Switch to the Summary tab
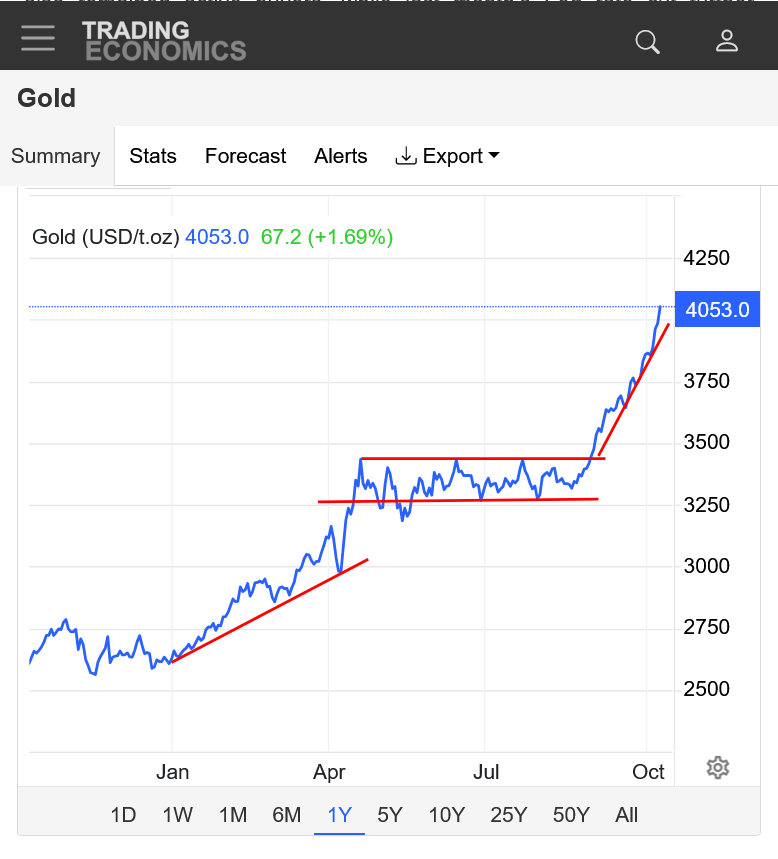 click(x=56, y=156)
